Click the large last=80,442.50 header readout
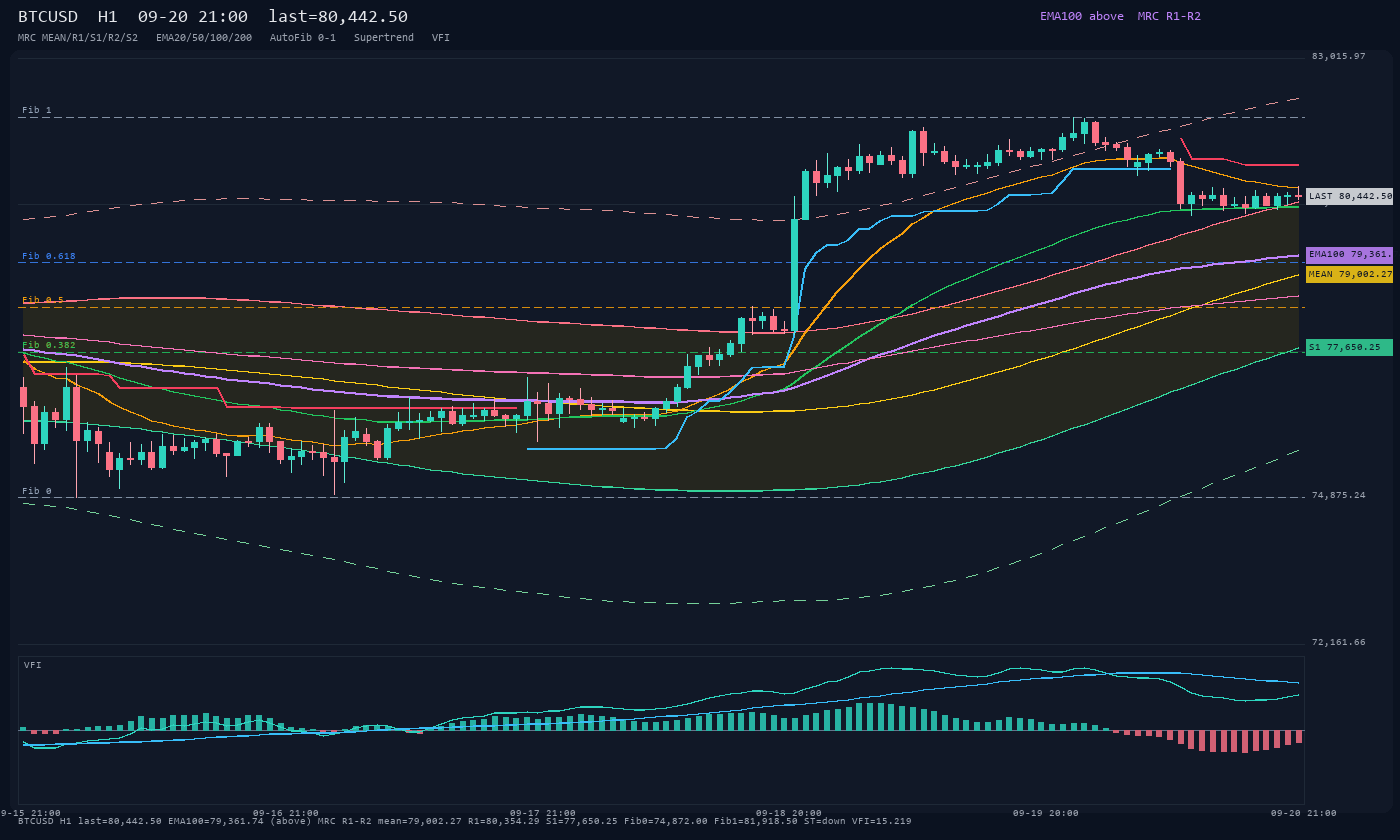 click(338, 17)
